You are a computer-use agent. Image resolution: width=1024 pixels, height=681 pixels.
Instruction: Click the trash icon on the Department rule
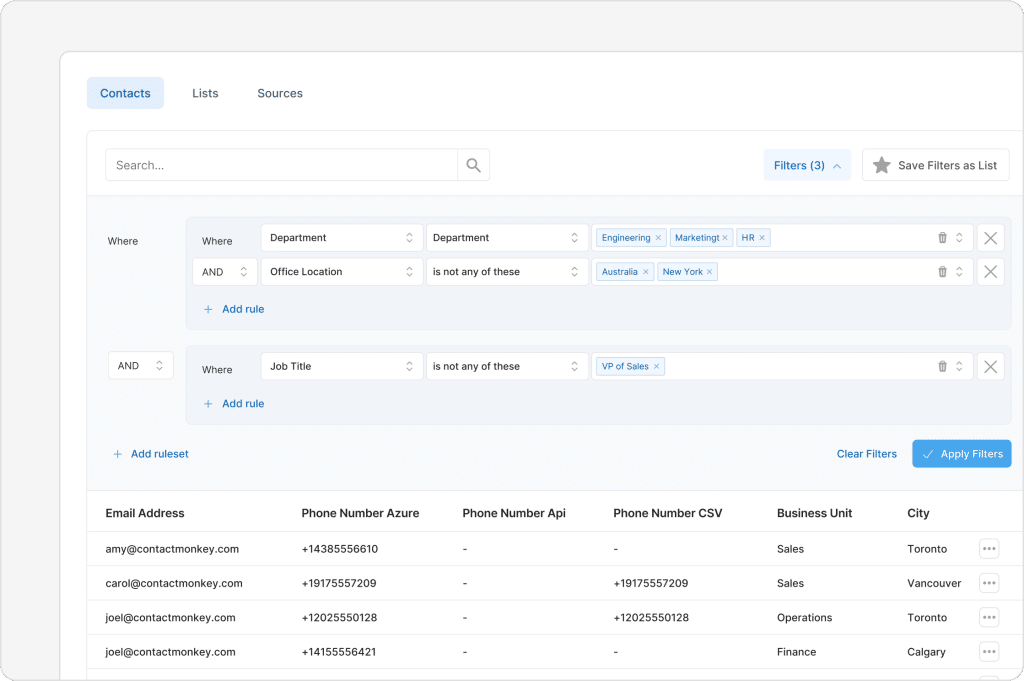coord(941,237)
